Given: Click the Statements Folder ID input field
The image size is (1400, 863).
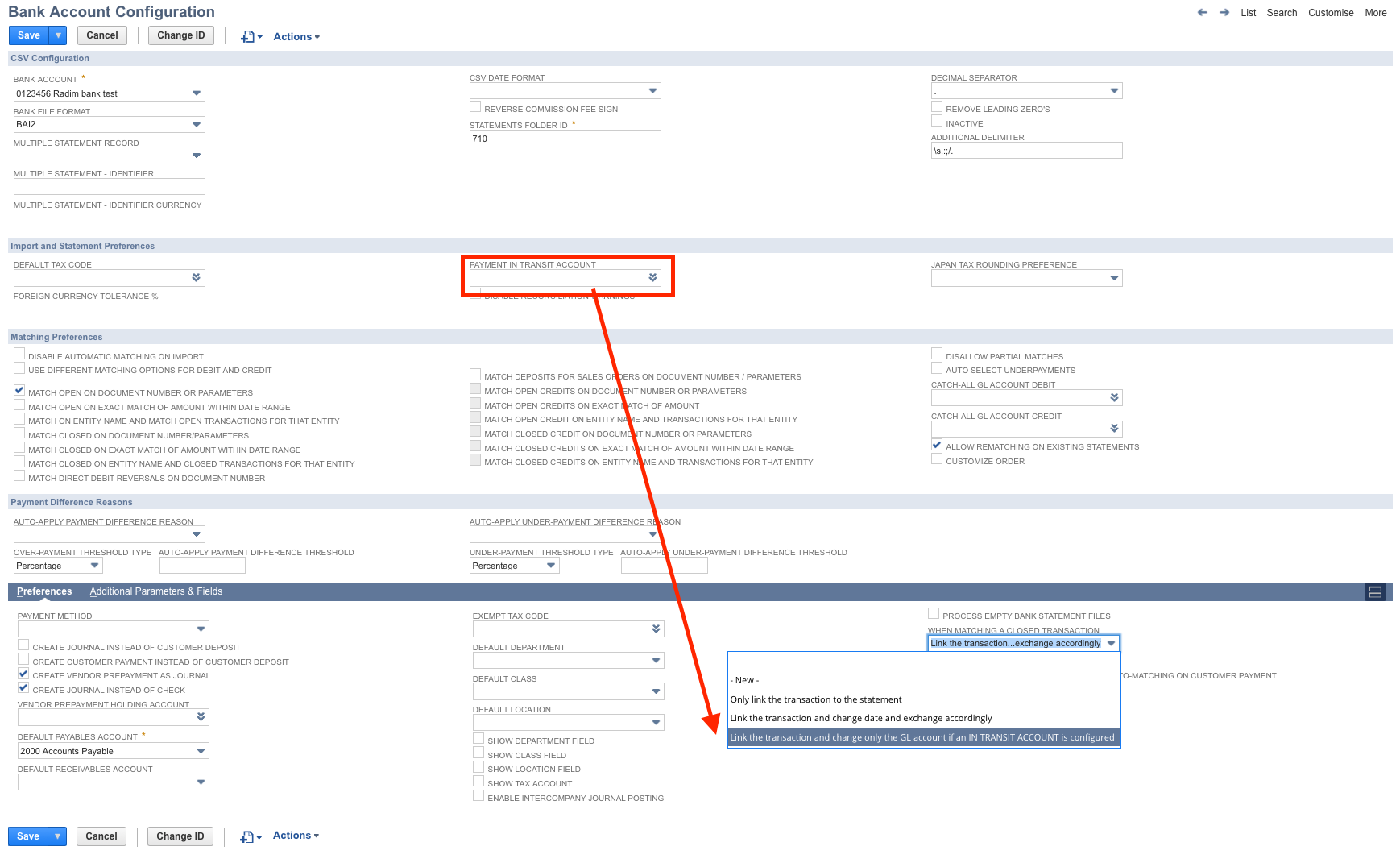Looking at the screenshot, I should pyautogui.click(x=564, y=138).
